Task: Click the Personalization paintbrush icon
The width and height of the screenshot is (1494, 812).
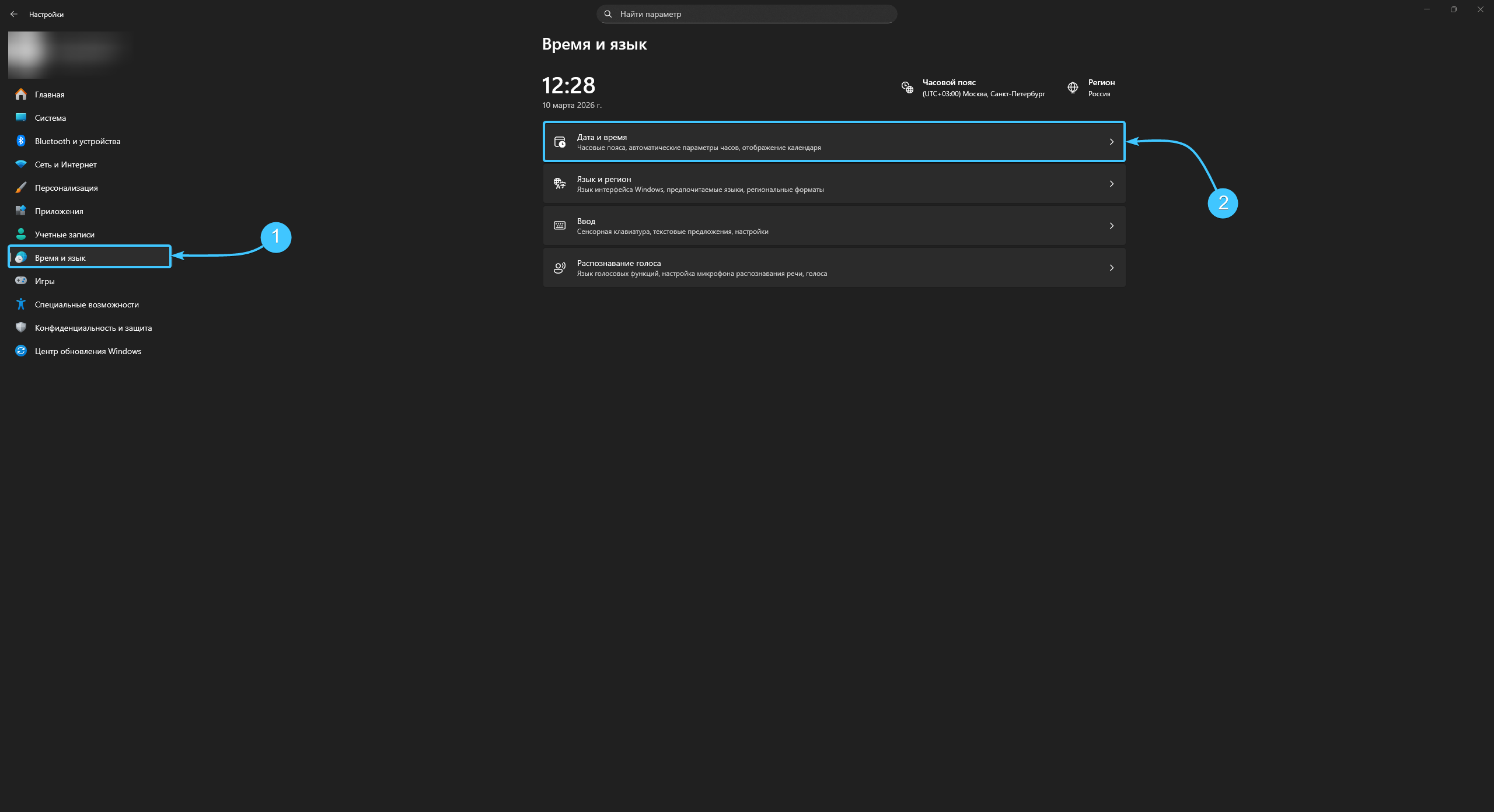Action: 21,187
